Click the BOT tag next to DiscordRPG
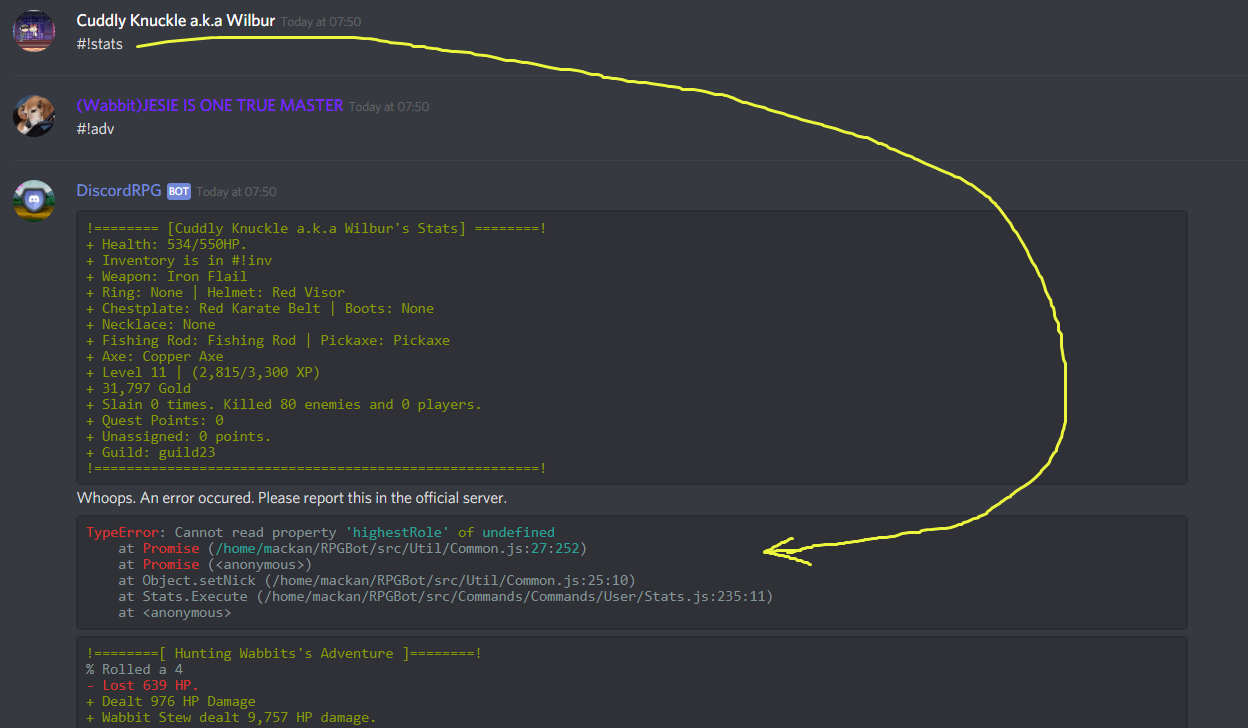The height and width of the screenshot is (728, 1248). pyautogui.click(x=179, y=191)
